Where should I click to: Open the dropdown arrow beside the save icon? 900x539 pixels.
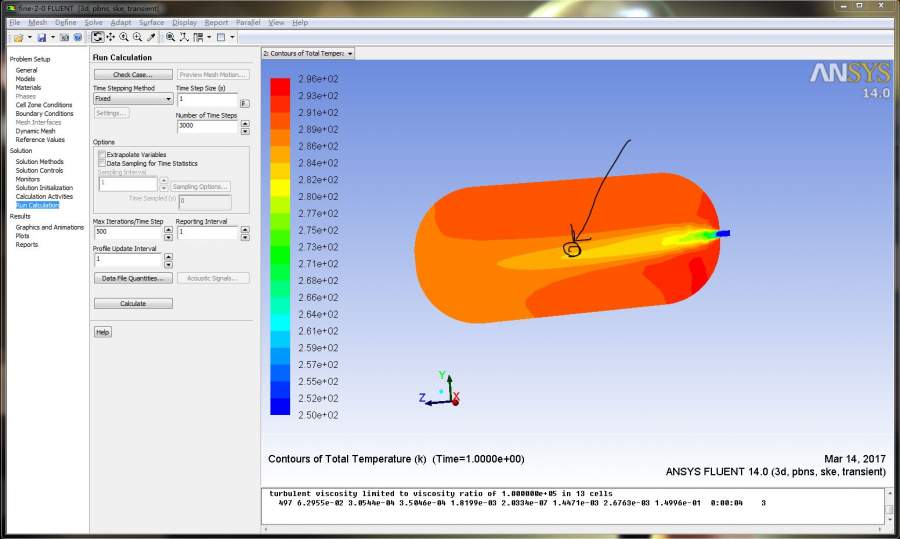(53, 38)
